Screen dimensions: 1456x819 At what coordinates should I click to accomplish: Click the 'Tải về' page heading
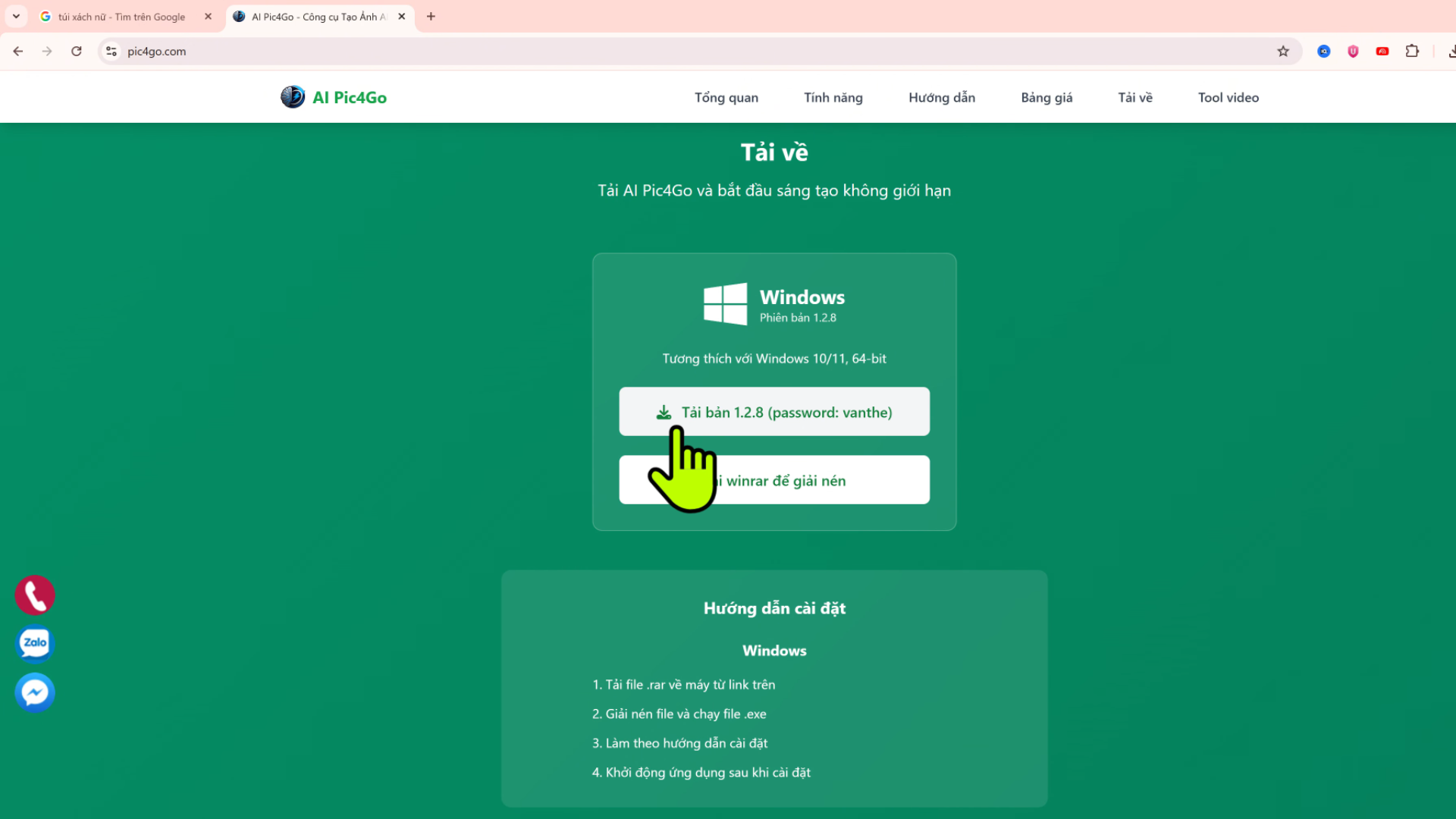774,152
